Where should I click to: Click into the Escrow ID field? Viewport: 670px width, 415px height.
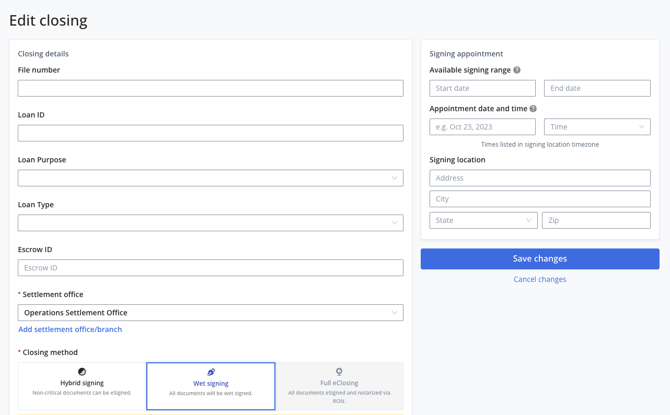210,268
